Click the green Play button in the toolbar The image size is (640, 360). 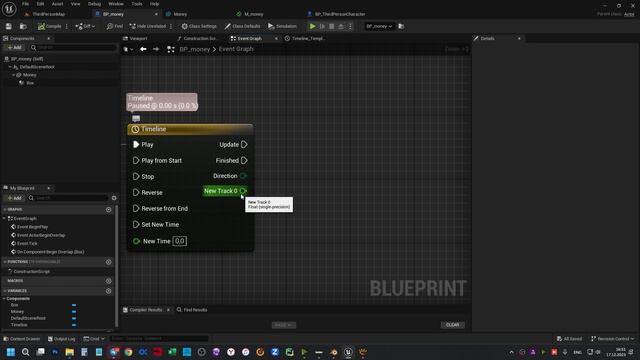[x=313, y=26]
